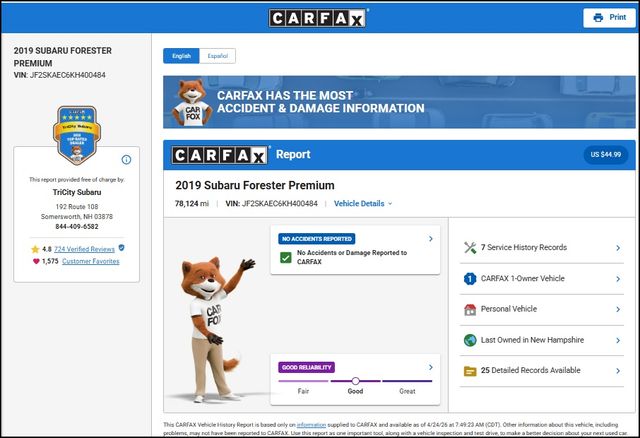Click the wrench service history icon
The width and height of the screenshot is (640, 438).
point(470,247)
